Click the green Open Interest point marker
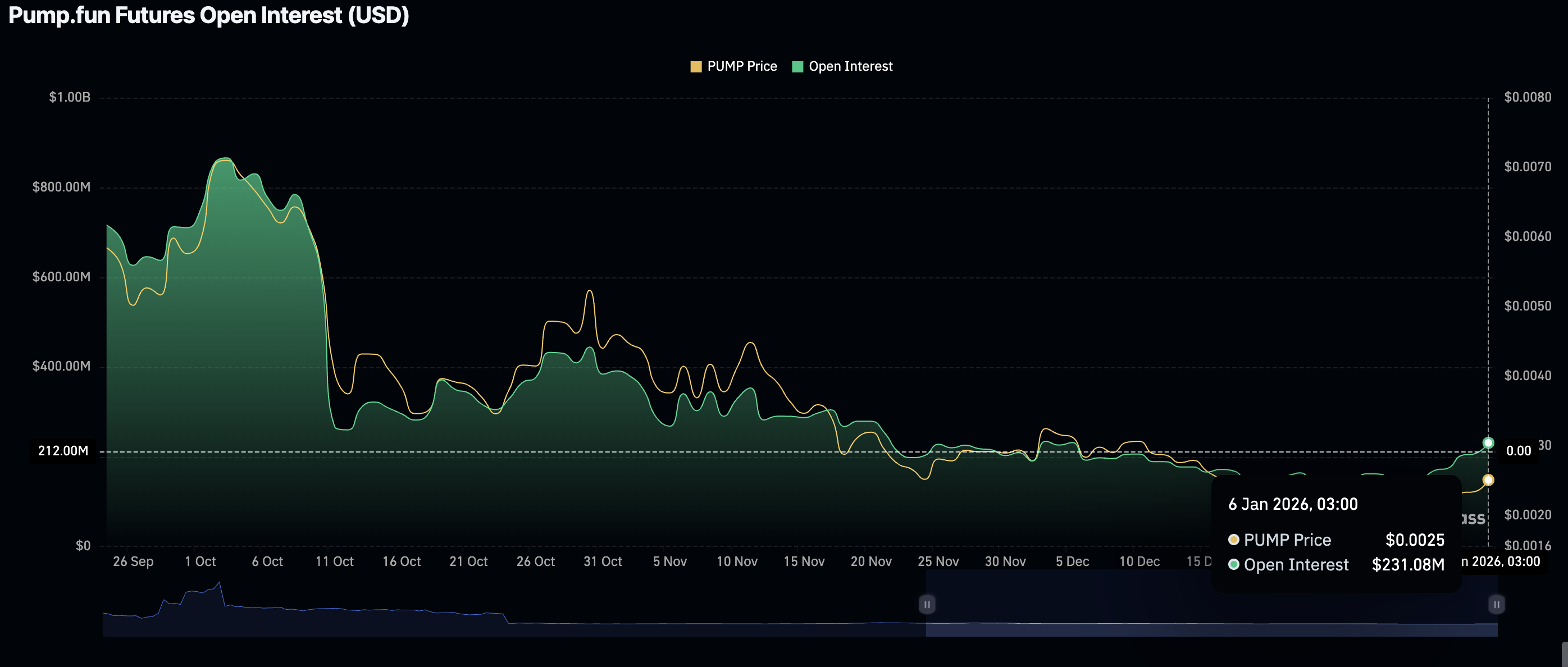The image size is (1568, 667). (1488, 442)
